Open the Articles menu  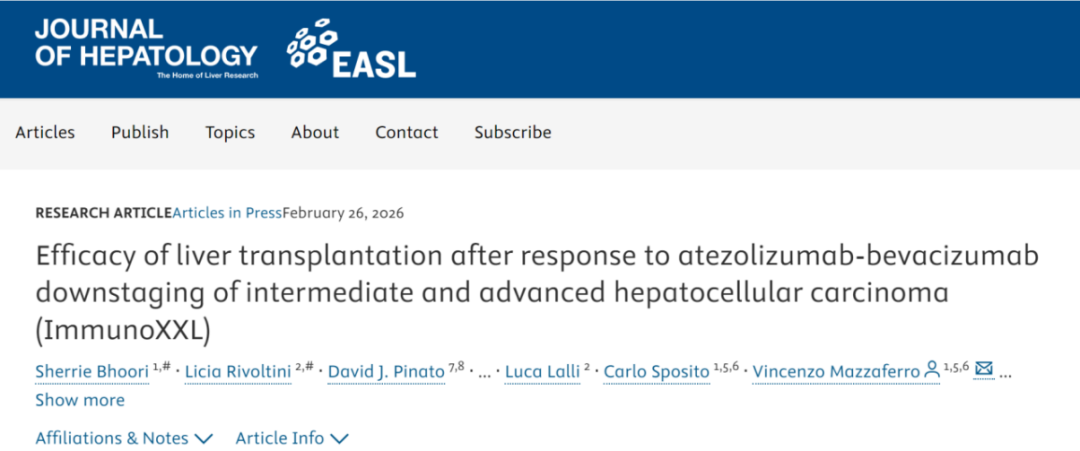click(45, 132)
